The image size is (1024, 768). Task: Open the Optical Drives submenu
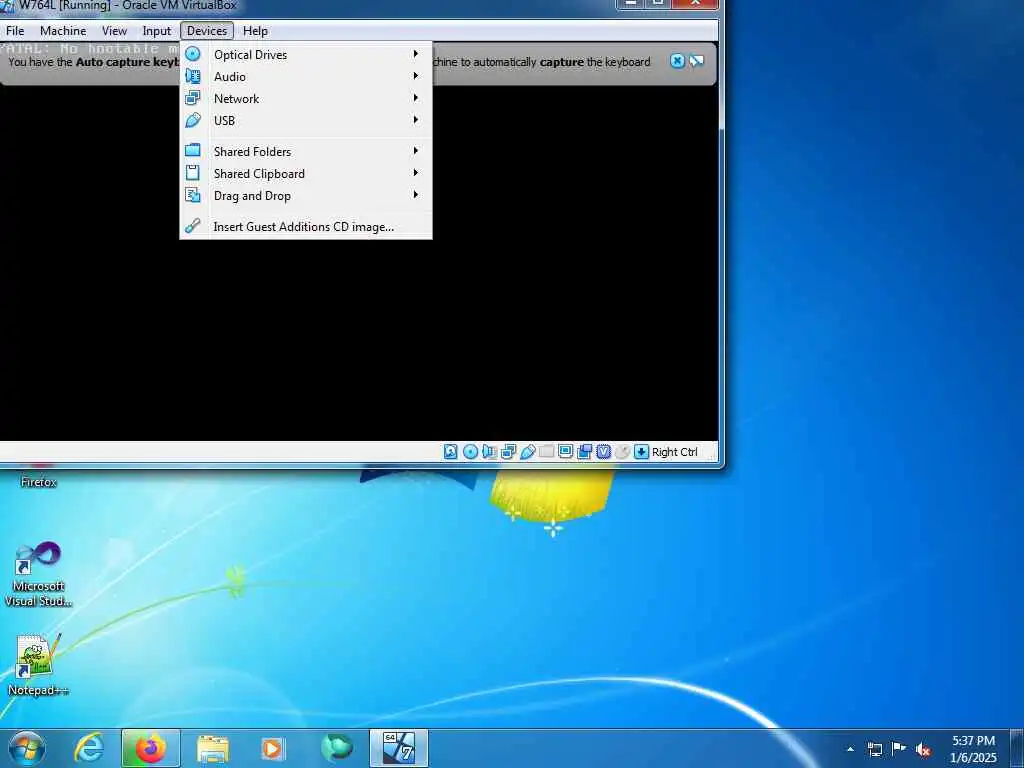point(306,55)
